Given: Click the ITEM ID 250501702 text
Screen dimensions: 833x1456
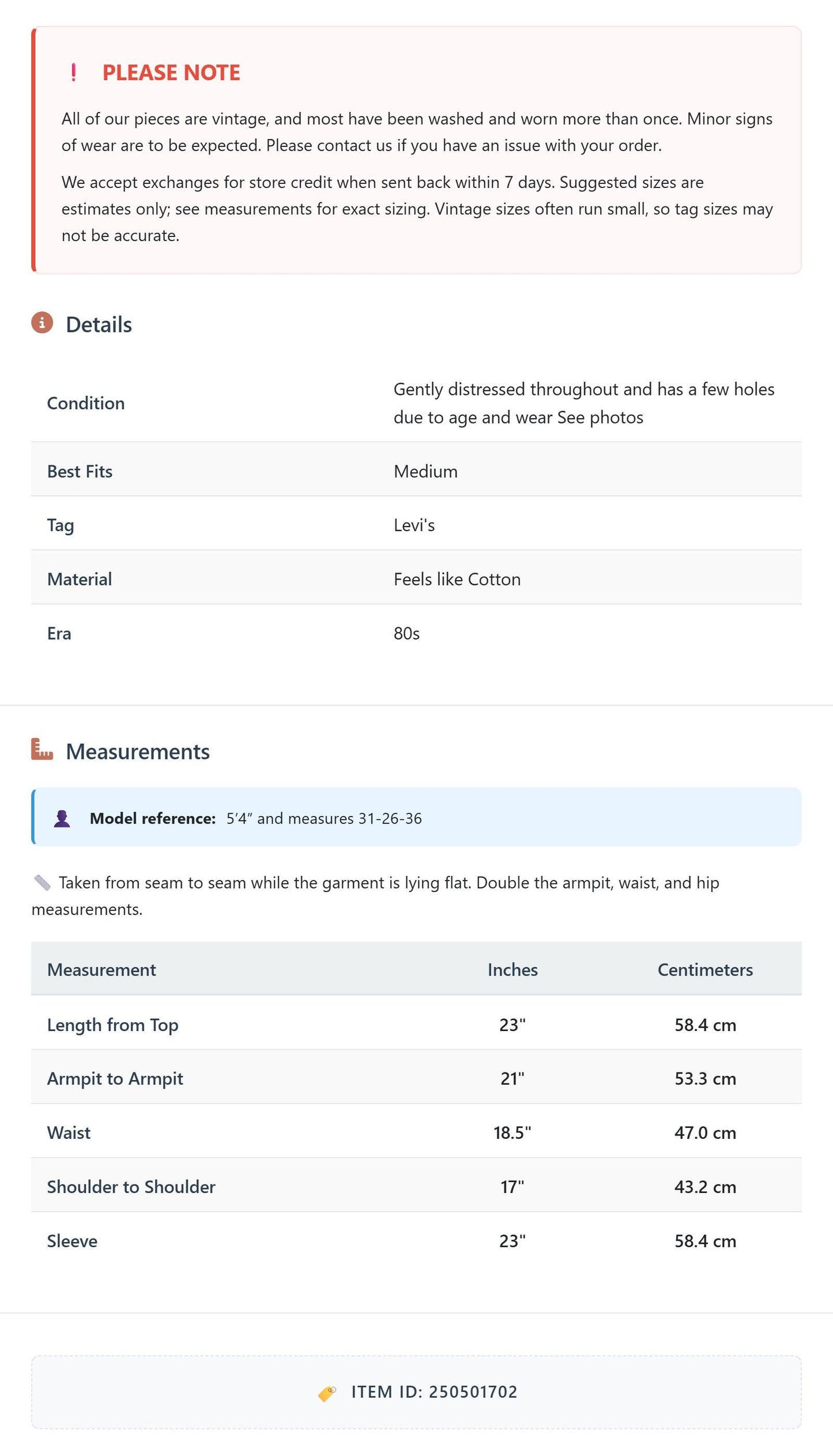Looking at the screenshot, I should click(434, 1392).
